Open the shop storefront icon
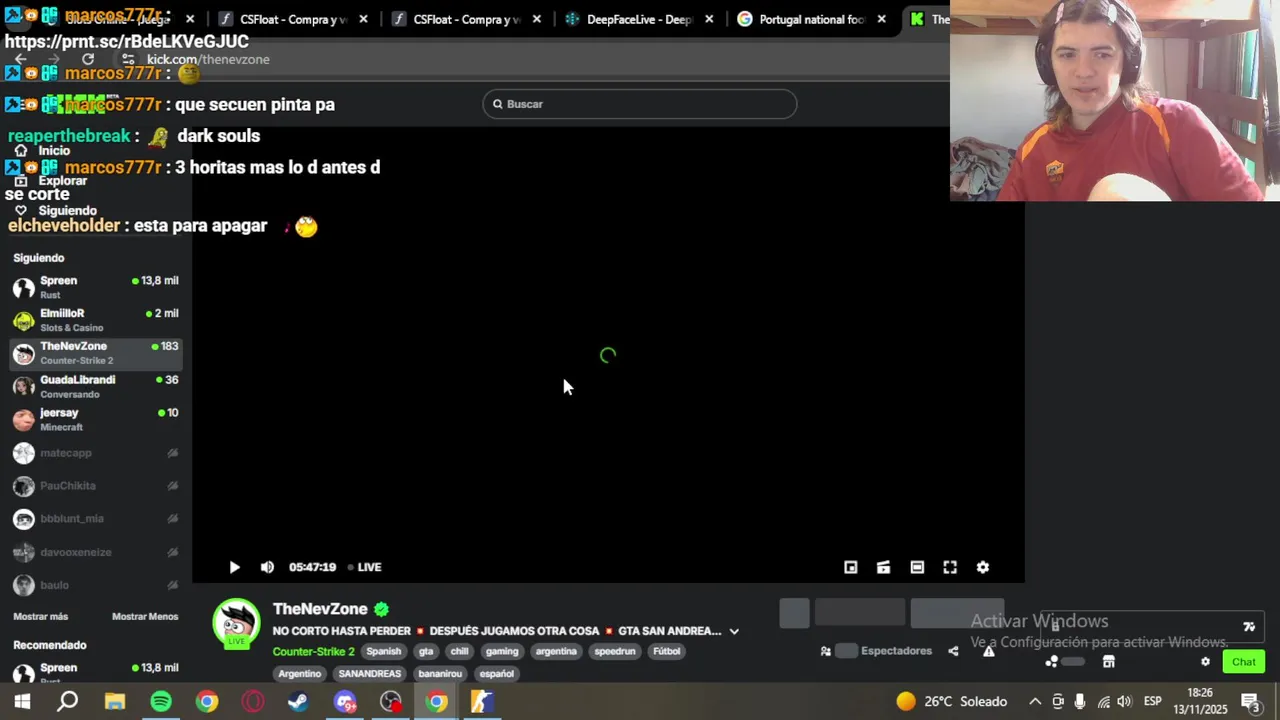This screenshot has height=720, width=1280. [x=1109, y=662]
